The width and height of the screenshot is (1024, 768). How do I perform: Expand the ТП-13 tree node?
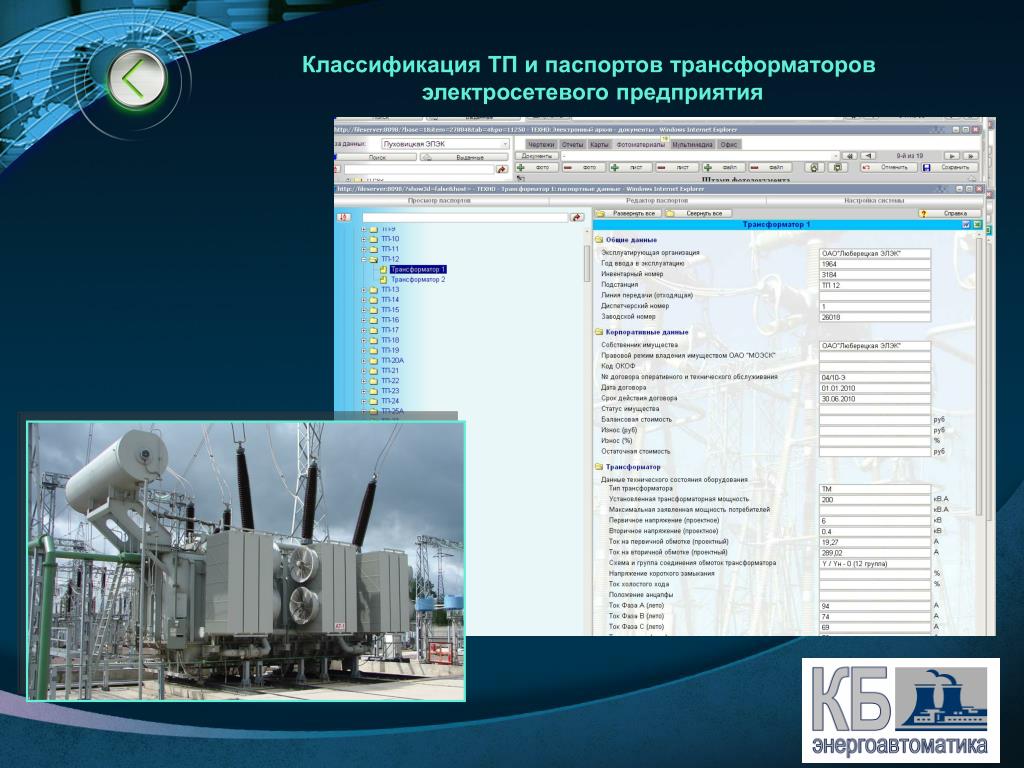click(x=364, y=290)
